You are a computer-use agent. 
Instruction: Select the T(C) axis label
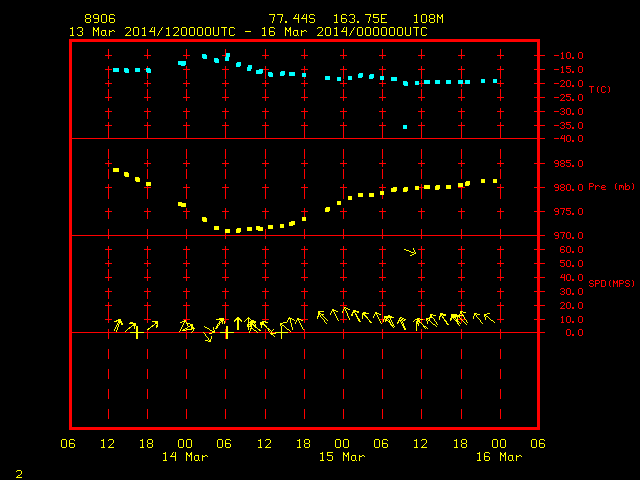tap(600, 89)
